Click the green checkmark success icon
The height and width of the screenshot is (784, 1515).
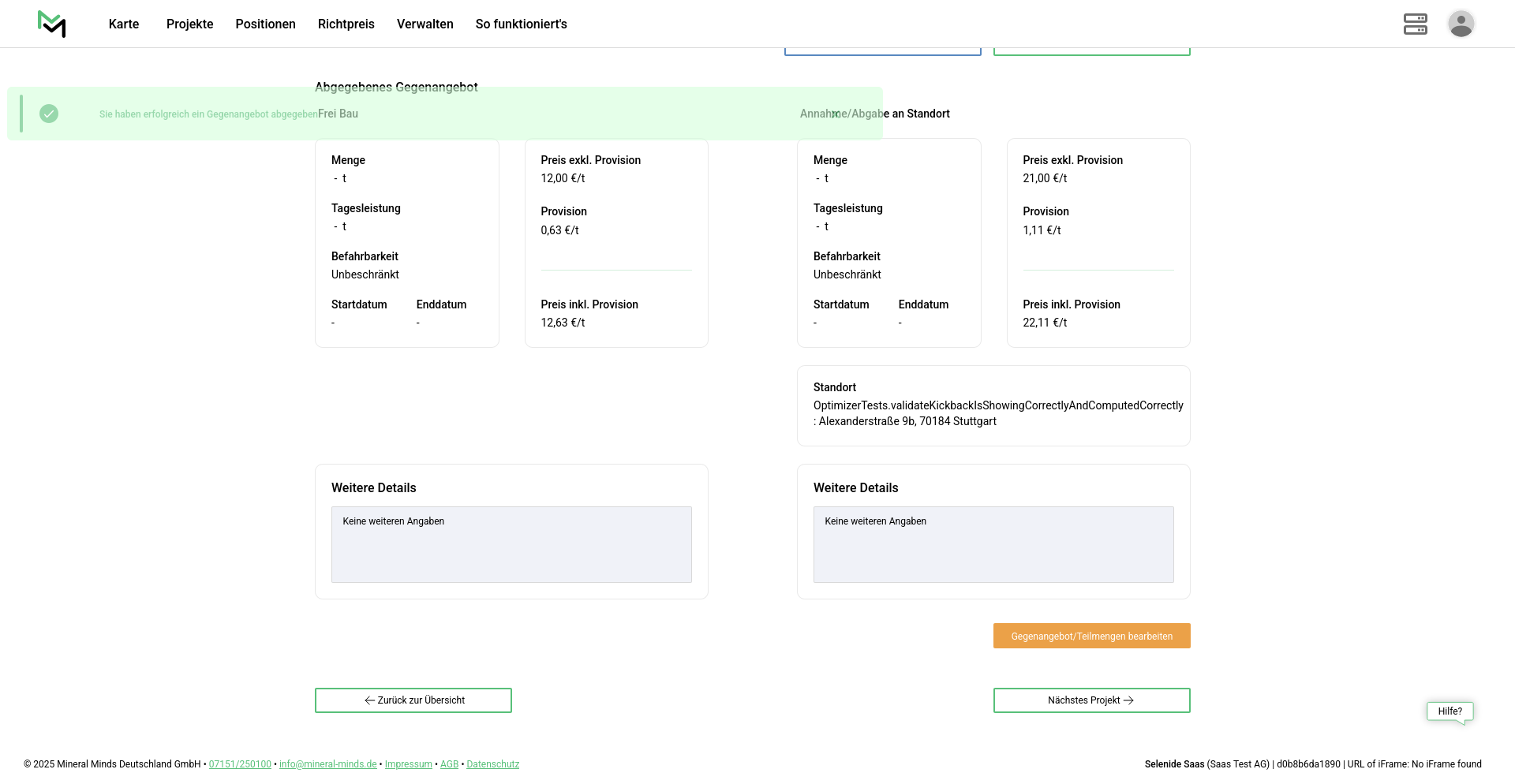(49, 114)
